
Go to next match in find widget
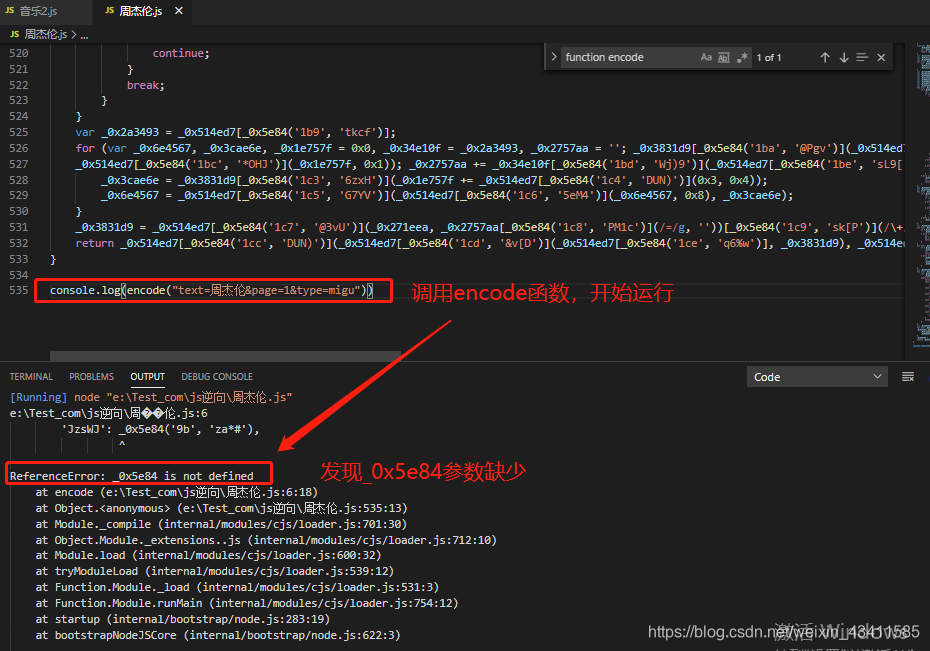click(843, 57)
